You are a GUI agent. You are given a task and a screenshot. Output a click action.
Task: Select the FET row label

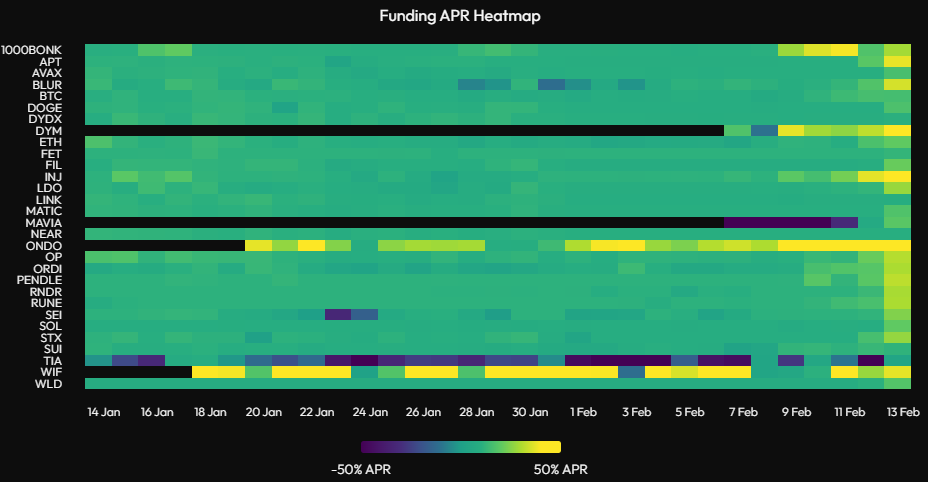tap(51, 154)
